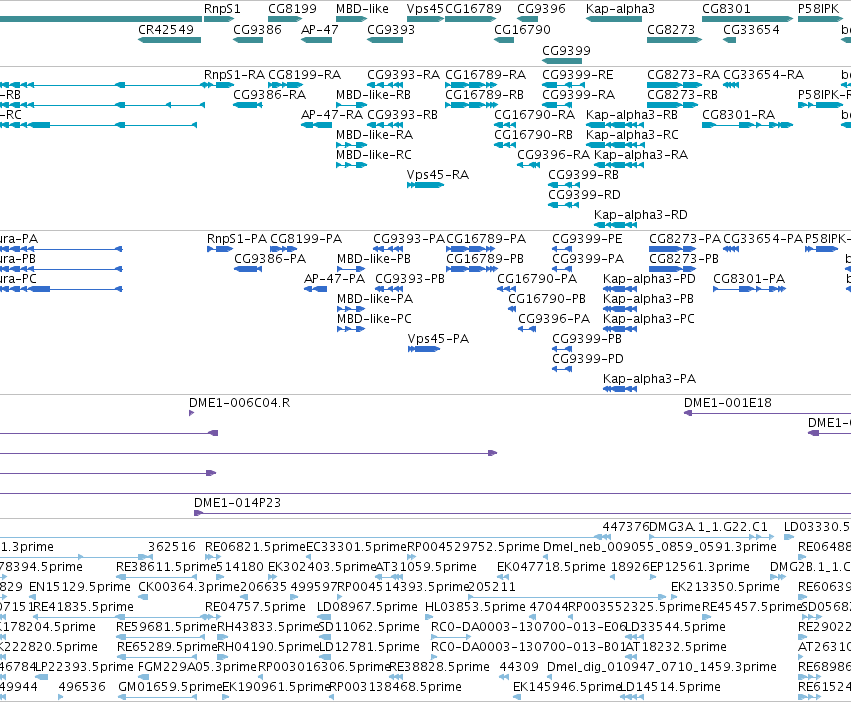Click transcript CG9396-RA
Viewport: 851px width, 702px height.
point(528,165)
